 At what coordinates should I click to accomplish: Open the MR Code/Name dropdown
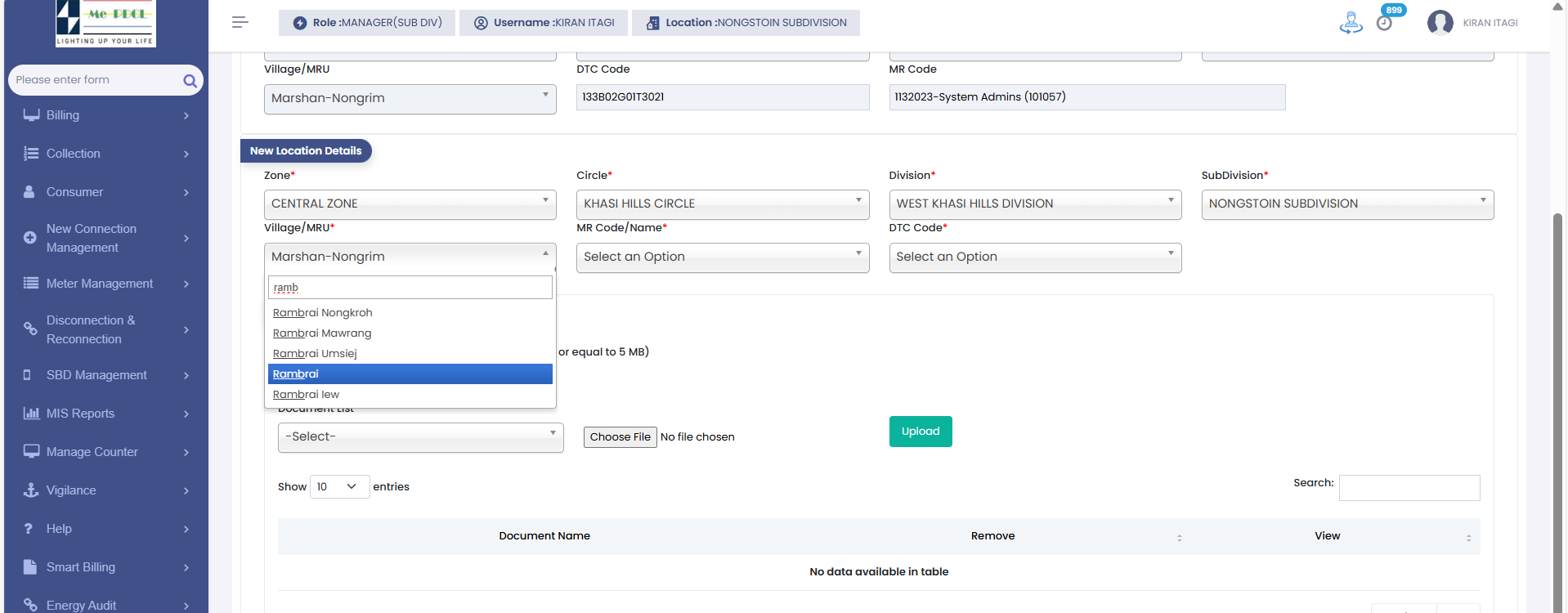[722, 257]
